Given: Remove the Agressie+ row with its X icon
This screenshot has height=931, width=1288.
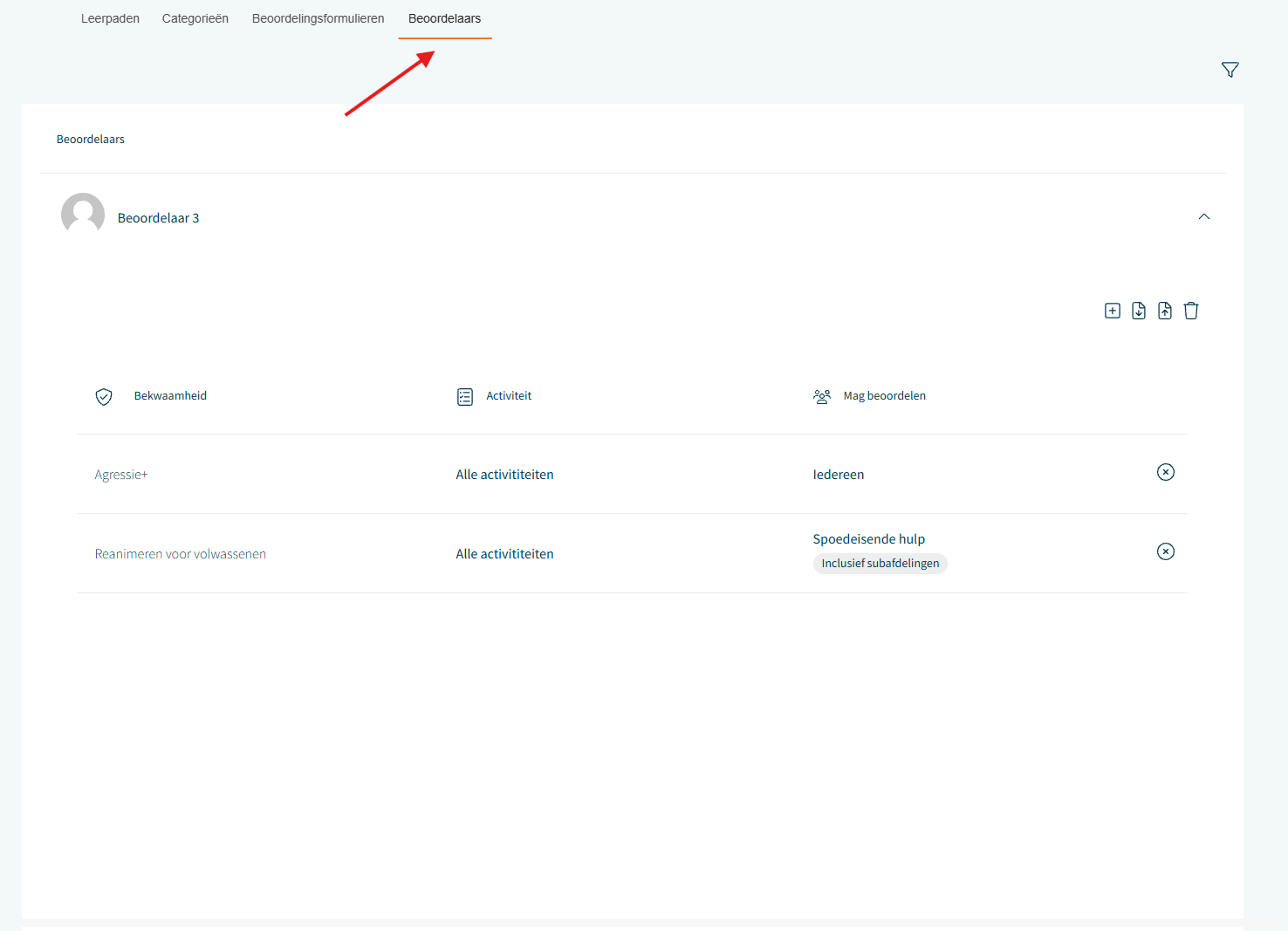Looking at the screenshot, I should pyautogui.click(x=1165, y=472).
